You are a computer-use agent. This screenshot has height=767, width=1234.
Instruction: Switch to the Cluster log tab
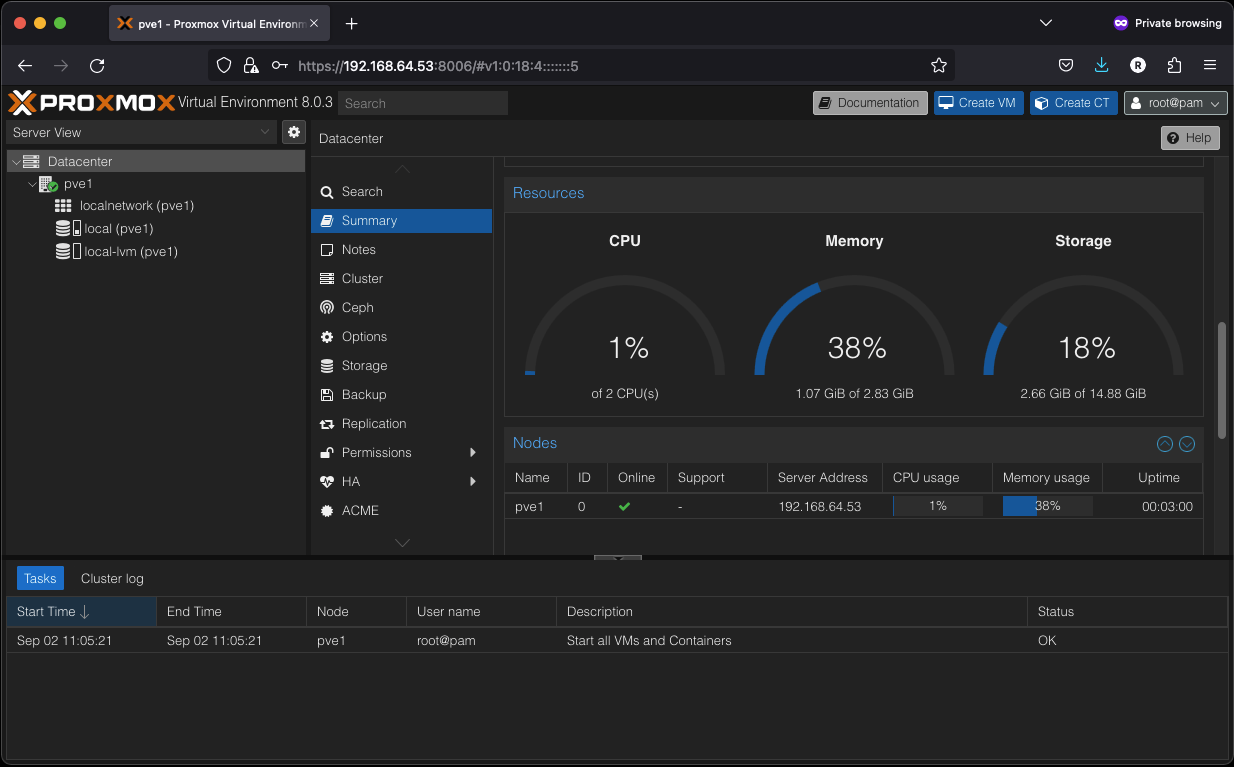coord(112,578)
